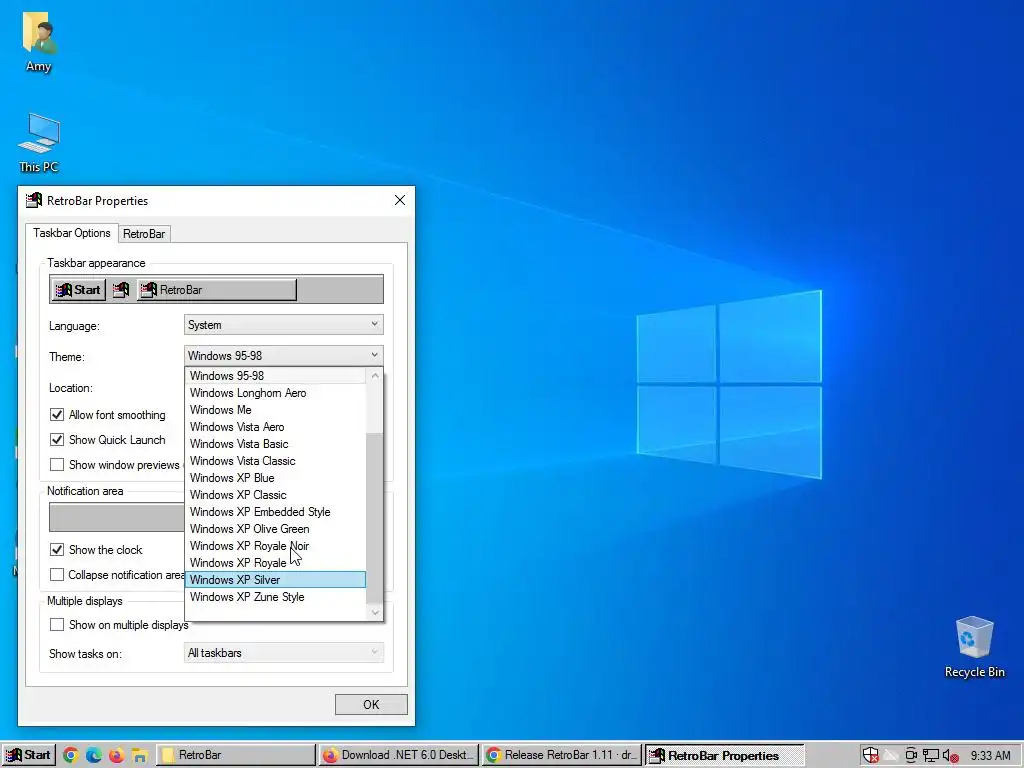Click theme list scrollbar down arrow
Viewport: 1024px width, 768px height.
click(x=375, y=612)
